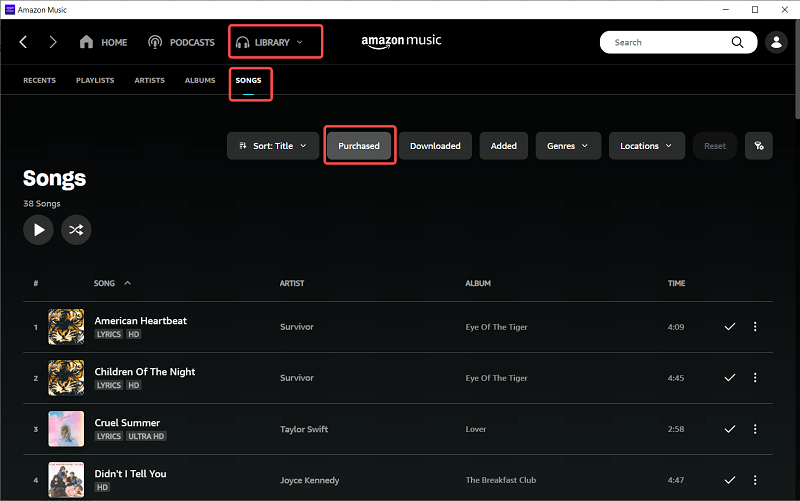This screenshot has width=800, height=501.
Task: Open the filter settings icon beside Reset
Action: click(x=759, y=146)
